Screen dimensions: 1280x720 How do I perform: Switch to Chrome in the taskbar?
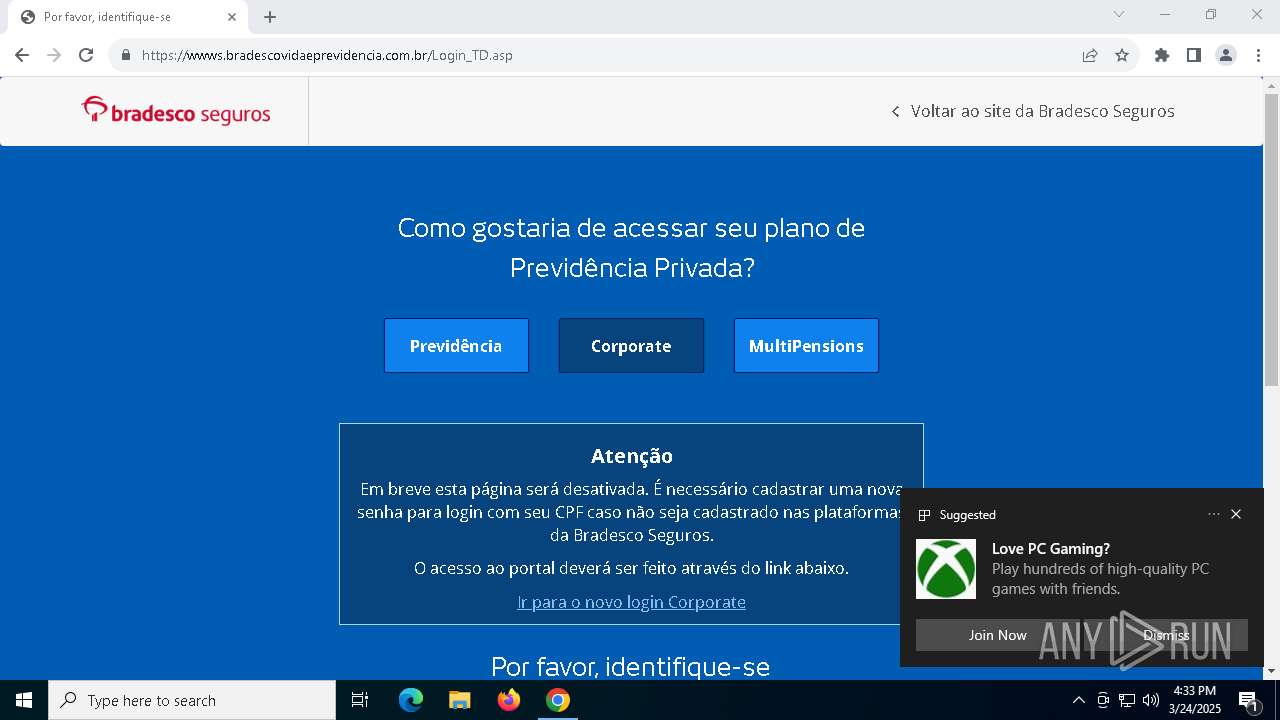pos(558,700)
